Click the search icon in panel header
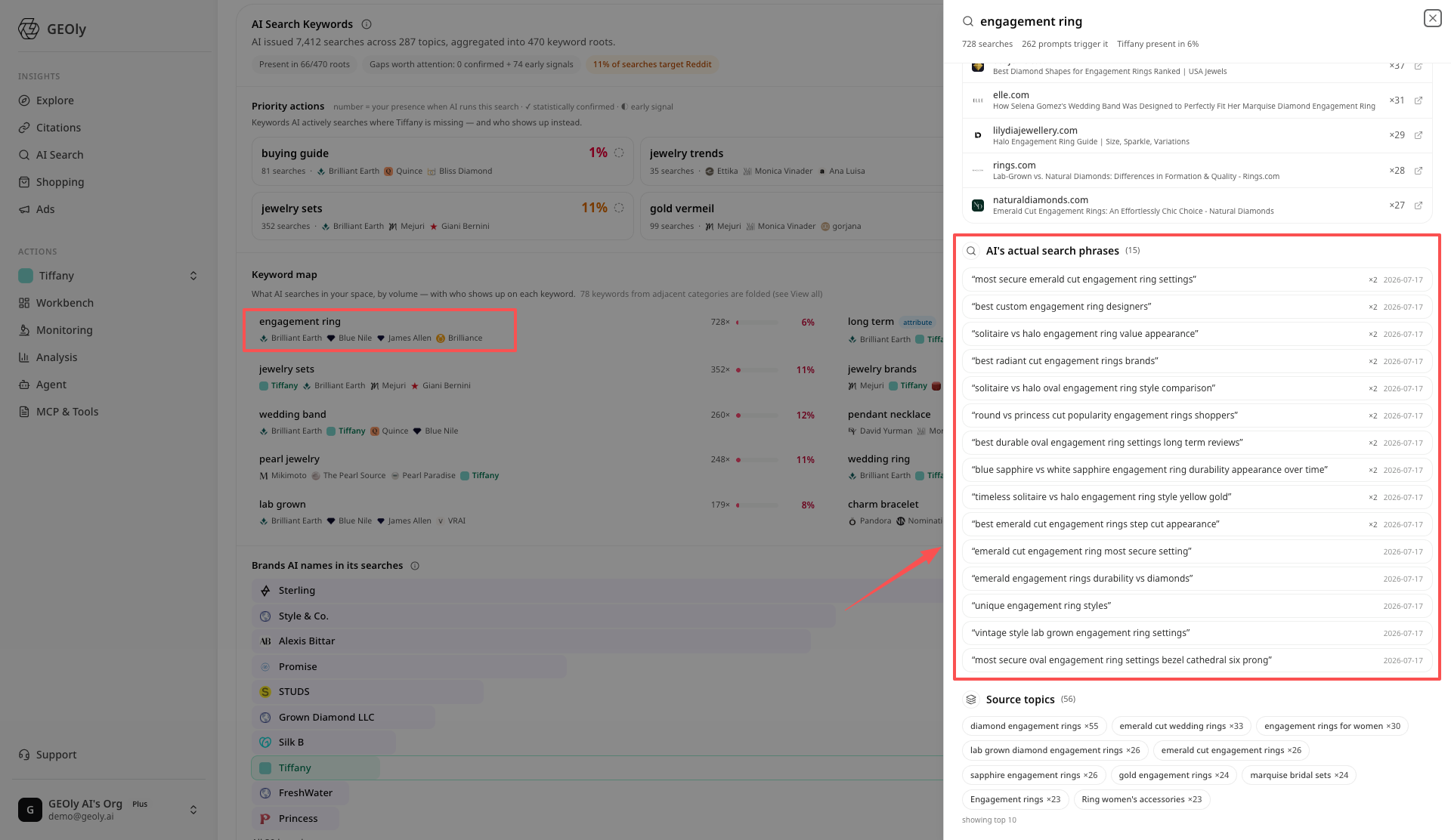This screenshot has width=1451, height=840. tap(968, 21)
